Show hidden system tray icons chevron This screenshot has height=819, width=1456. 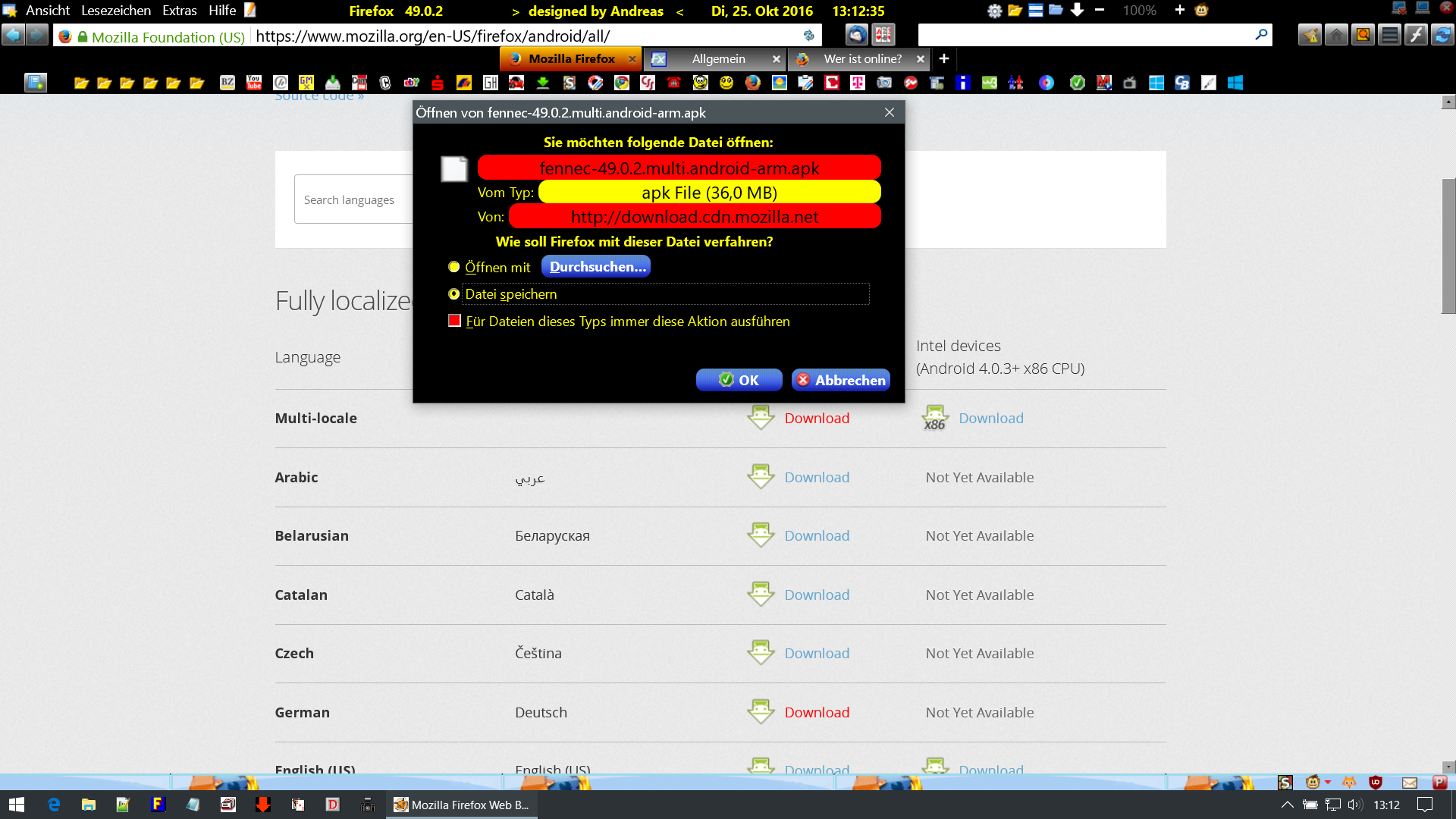click(x=1287, y=805)
